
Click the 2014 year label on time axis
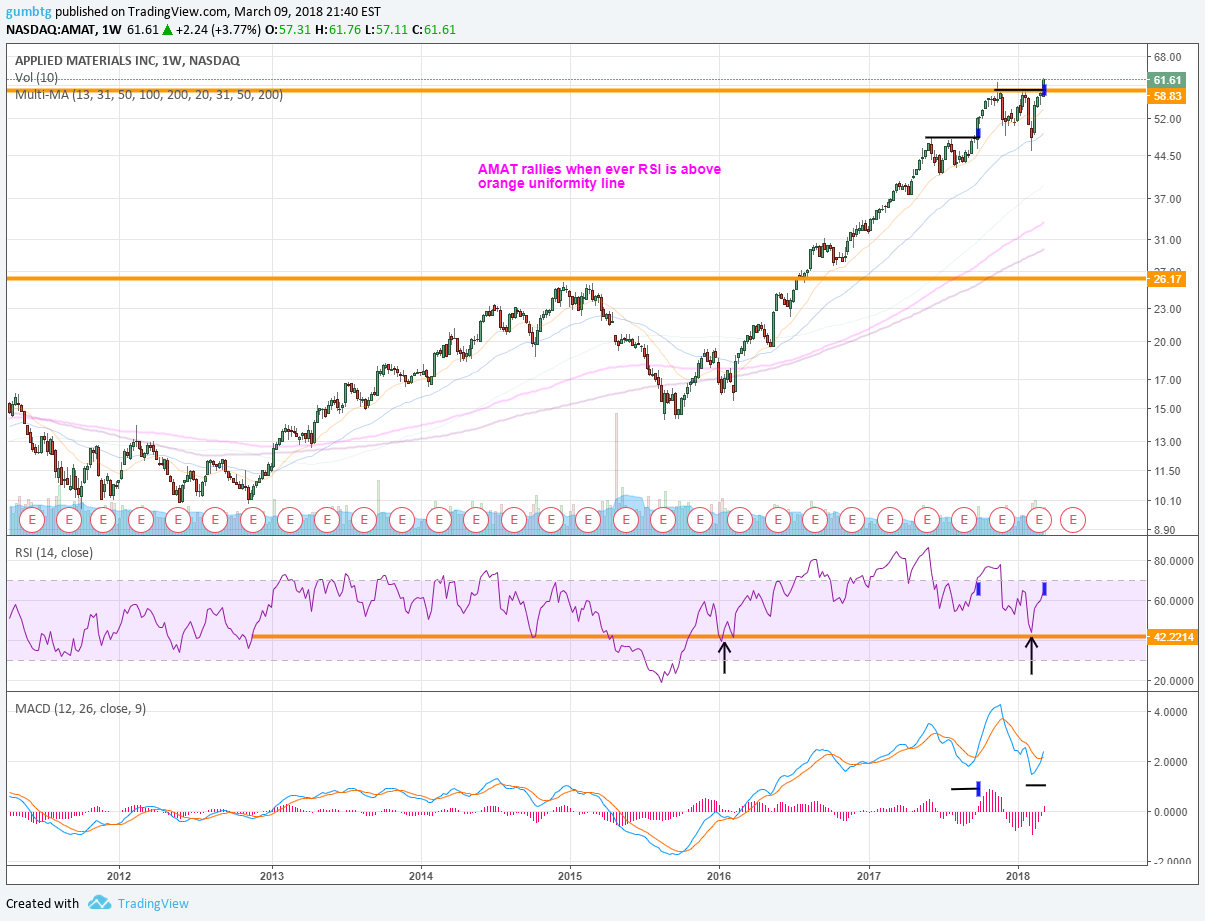422,877
